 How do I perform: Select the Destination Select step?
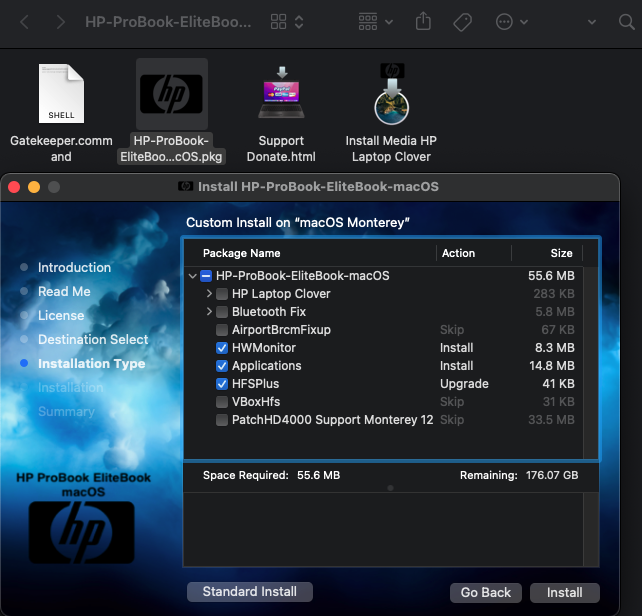(93, 340)
